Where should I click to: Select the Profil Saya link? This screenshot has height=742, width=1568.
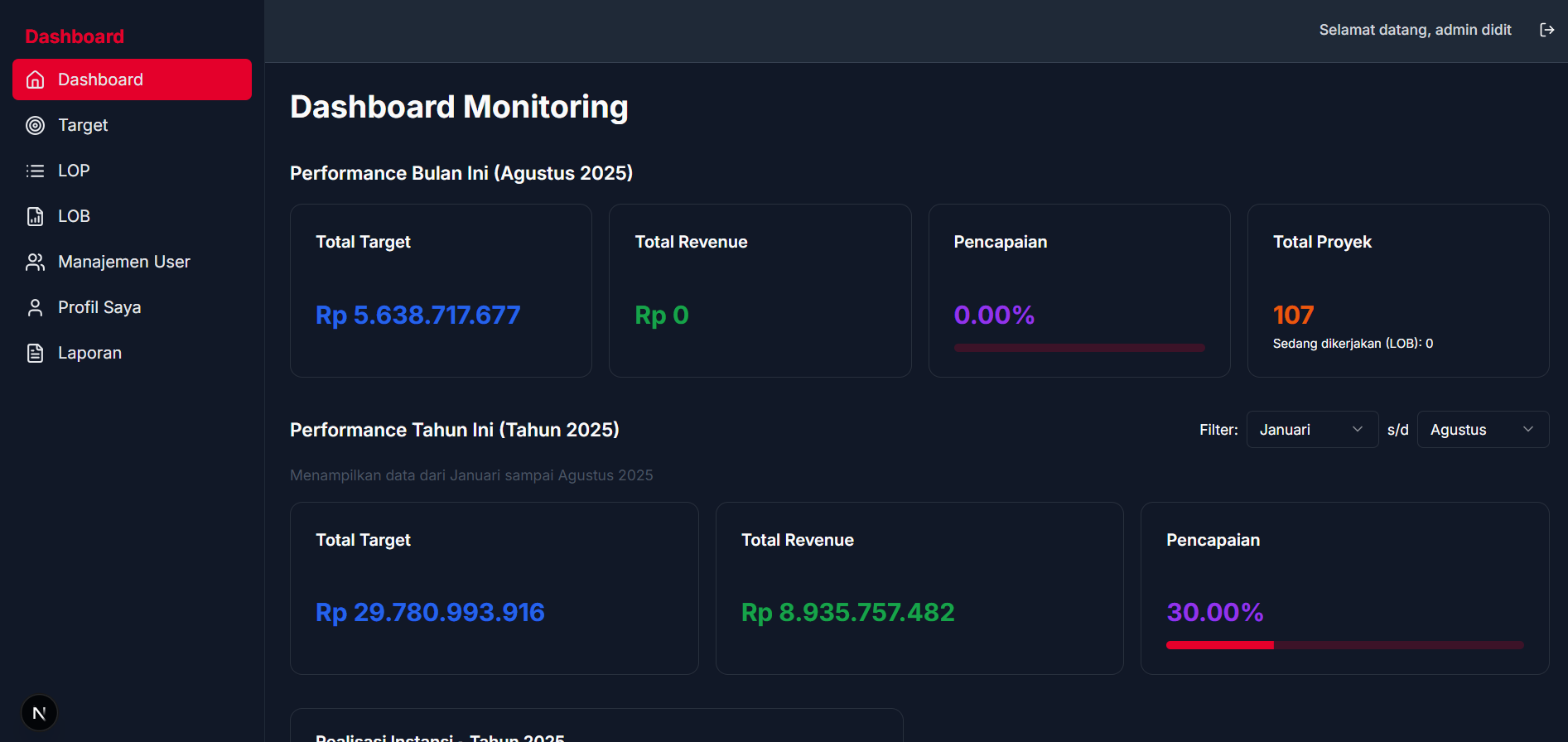point(99,307)
